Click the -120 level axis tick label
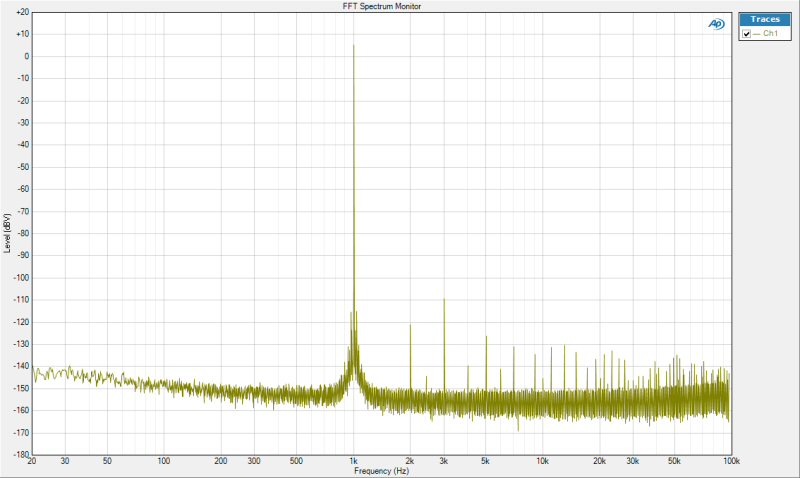 coord(21,322)
